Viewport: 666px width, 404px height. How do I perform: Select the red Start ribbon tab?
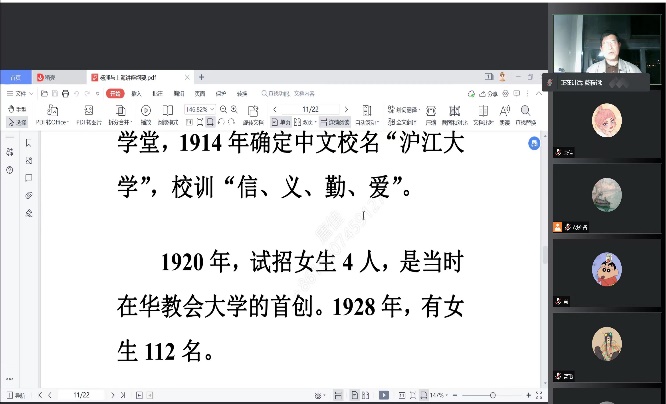tap(115, 93)
